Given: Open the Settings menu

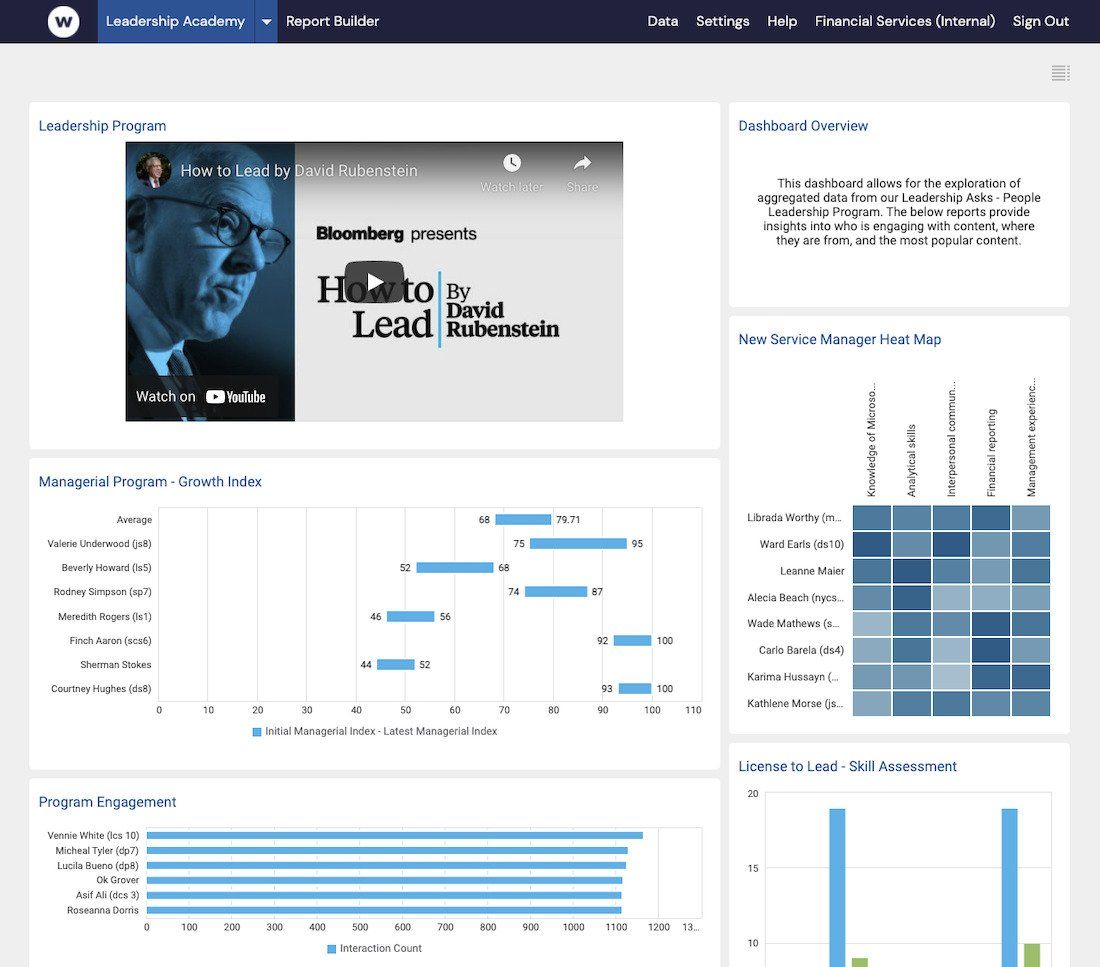Looking at the screenshot, I should point(722,20).
